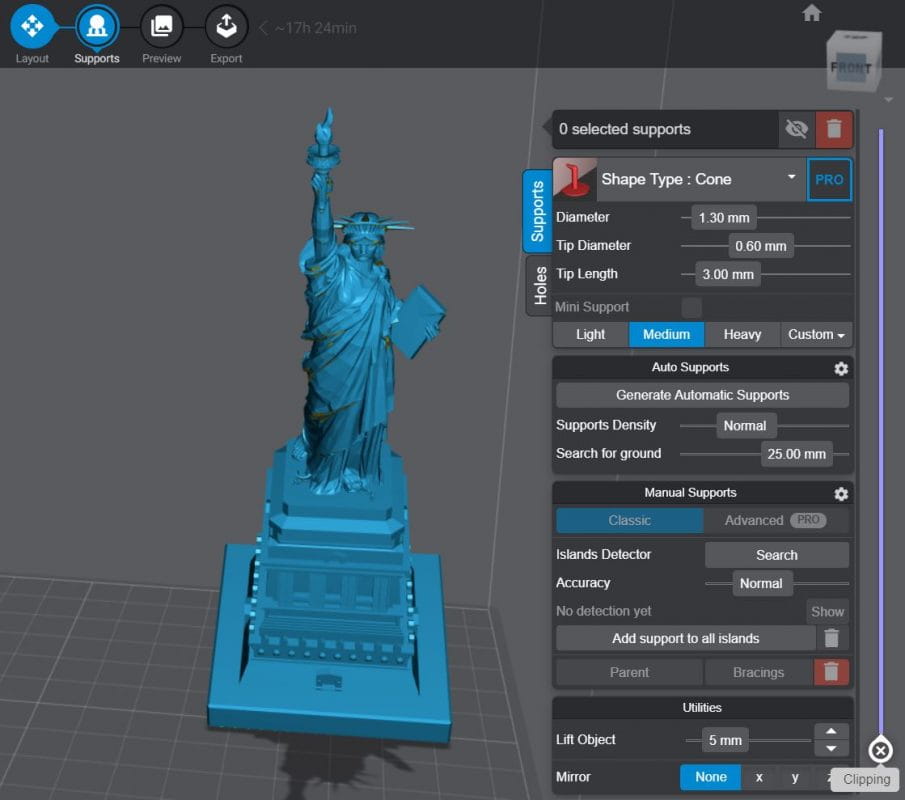
Task: Open Auto Supports settings gear
Action: point(841,368)
